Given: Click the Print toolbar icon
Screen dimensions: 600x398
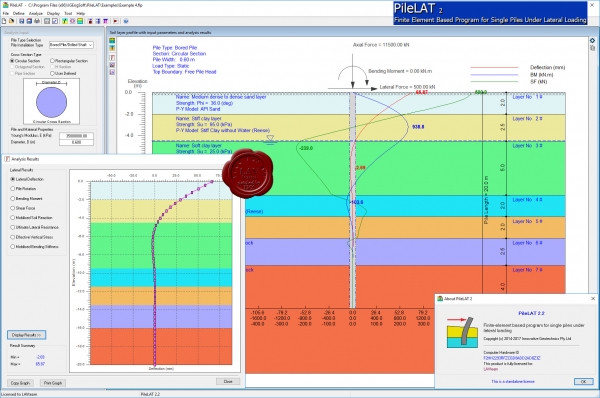Looking at the screenshot, I should tap(37, 21).
